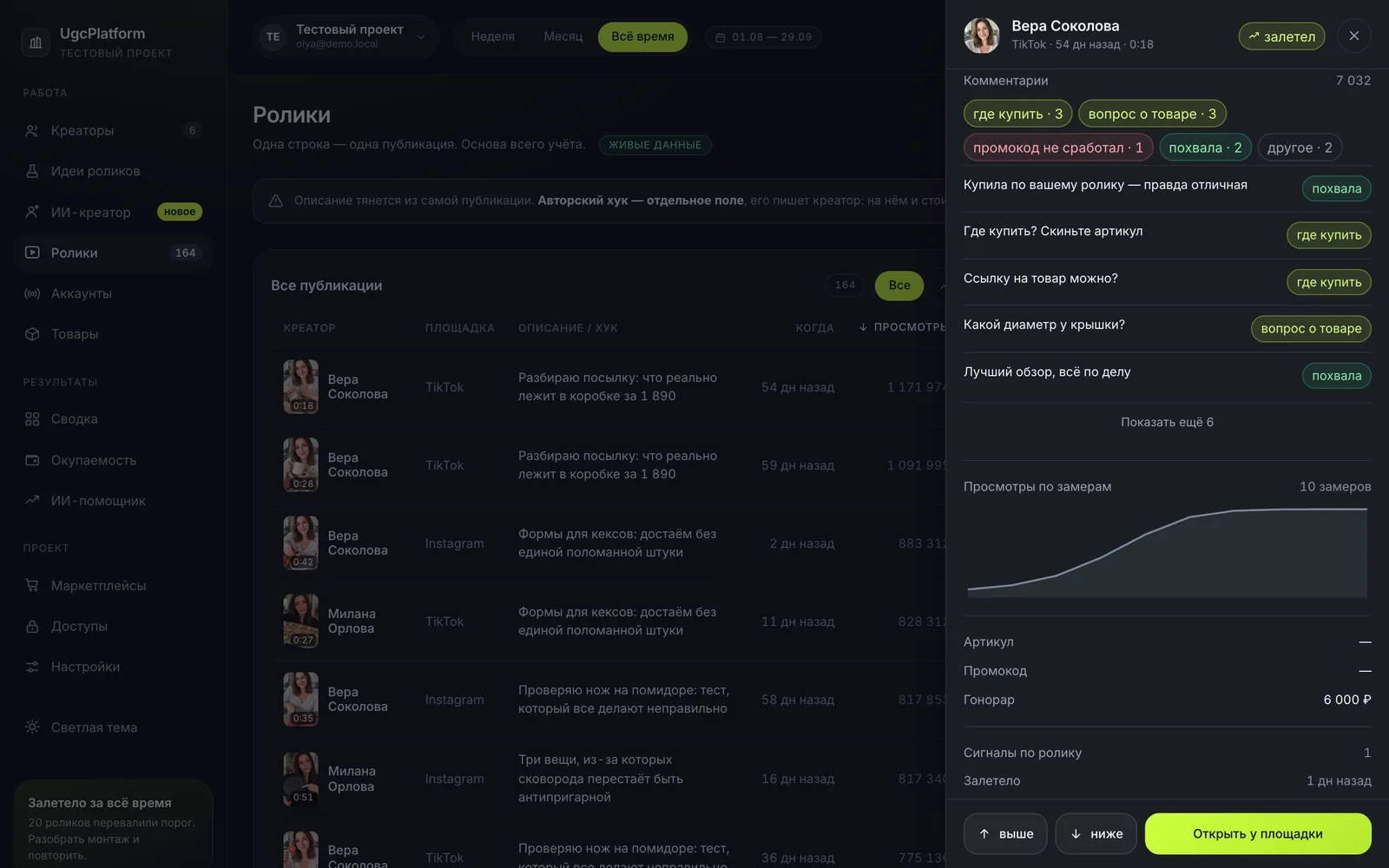
Task: Click the ЖИВЫЕ ДАННЫЕ badge
Action: (x=655, y=145)
